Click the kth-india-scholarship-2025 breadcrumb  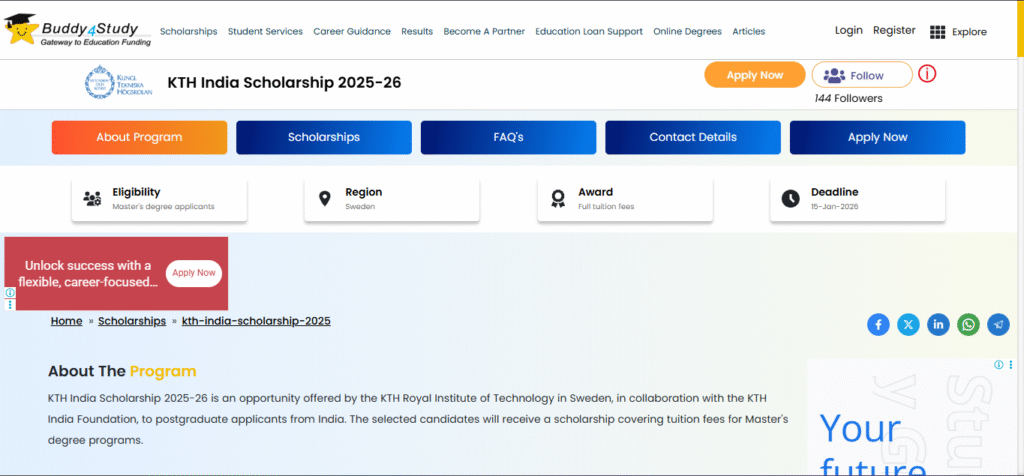[x=256, y=321]
